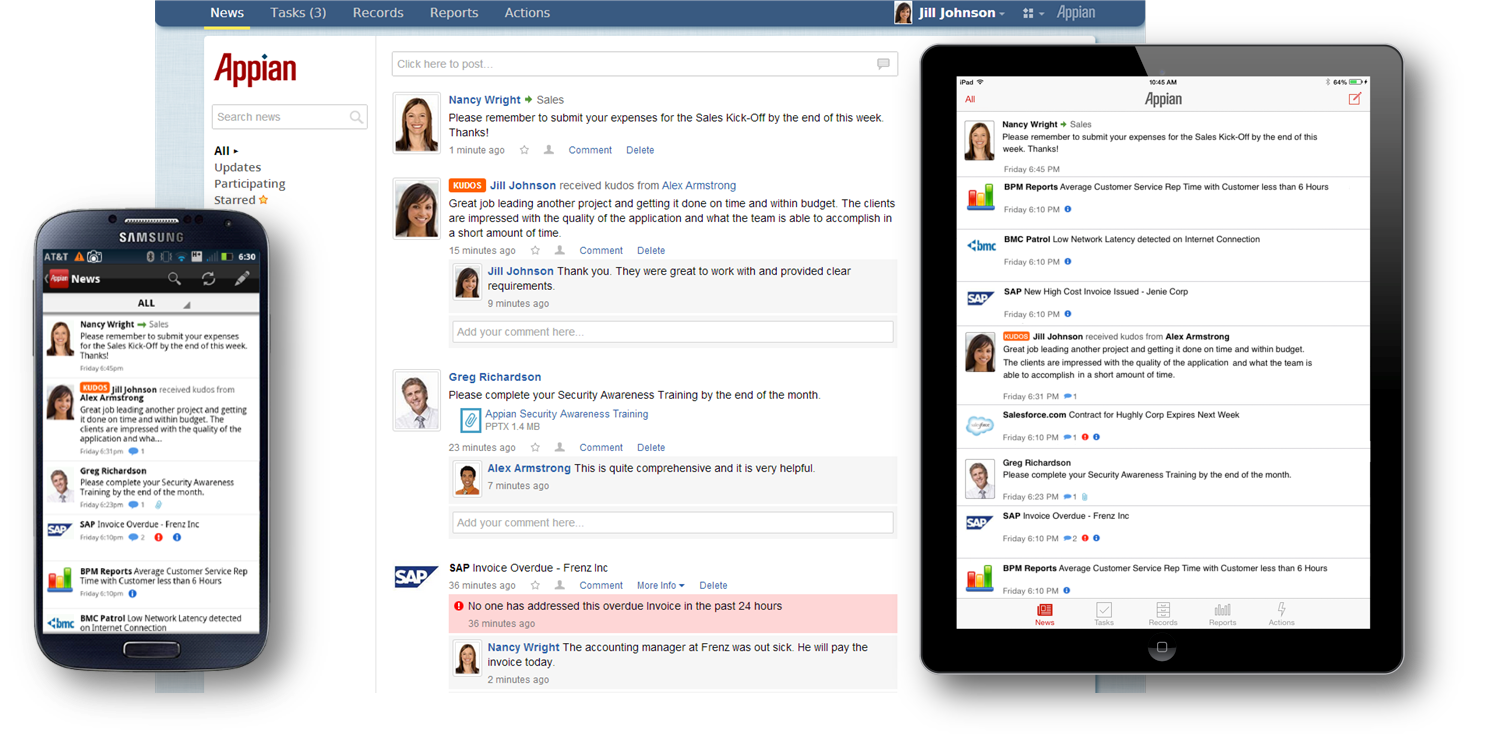This screenshot has height=745, width=1485.
Task: Tap paperclip icon on iPad Greg Richardson row
Action: [x=1085, y=497]
